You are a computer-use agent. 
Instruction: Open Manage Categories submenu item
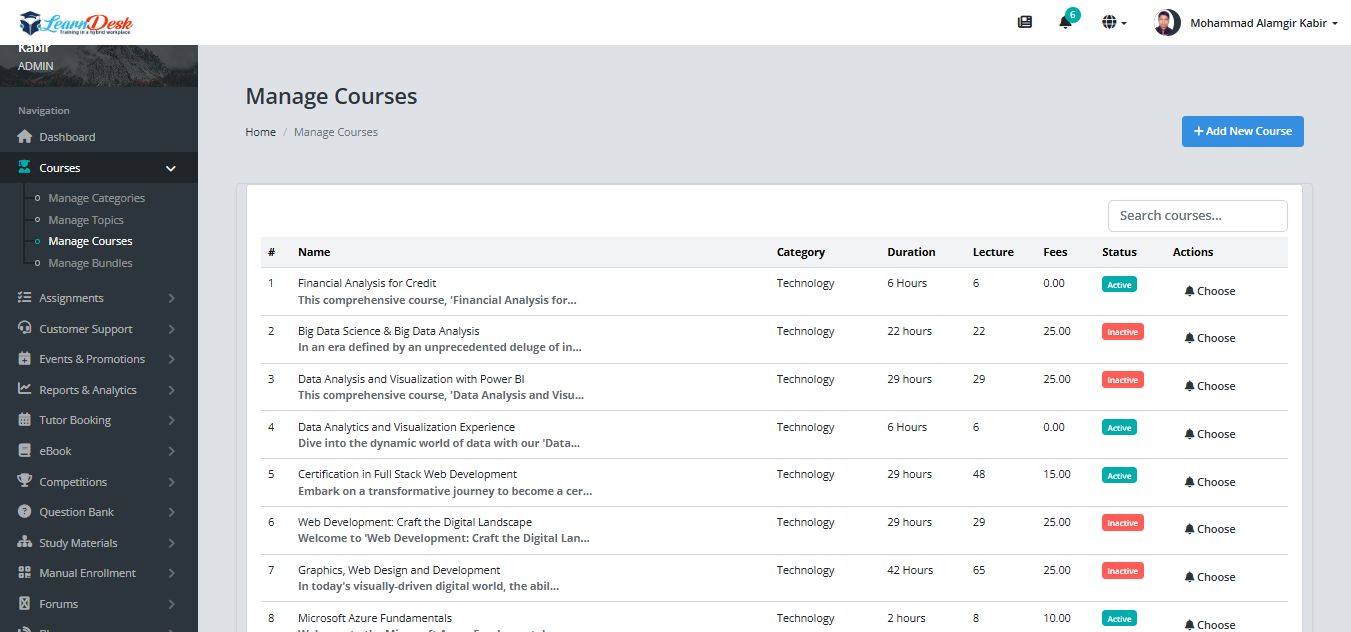(x=96, y=198)
